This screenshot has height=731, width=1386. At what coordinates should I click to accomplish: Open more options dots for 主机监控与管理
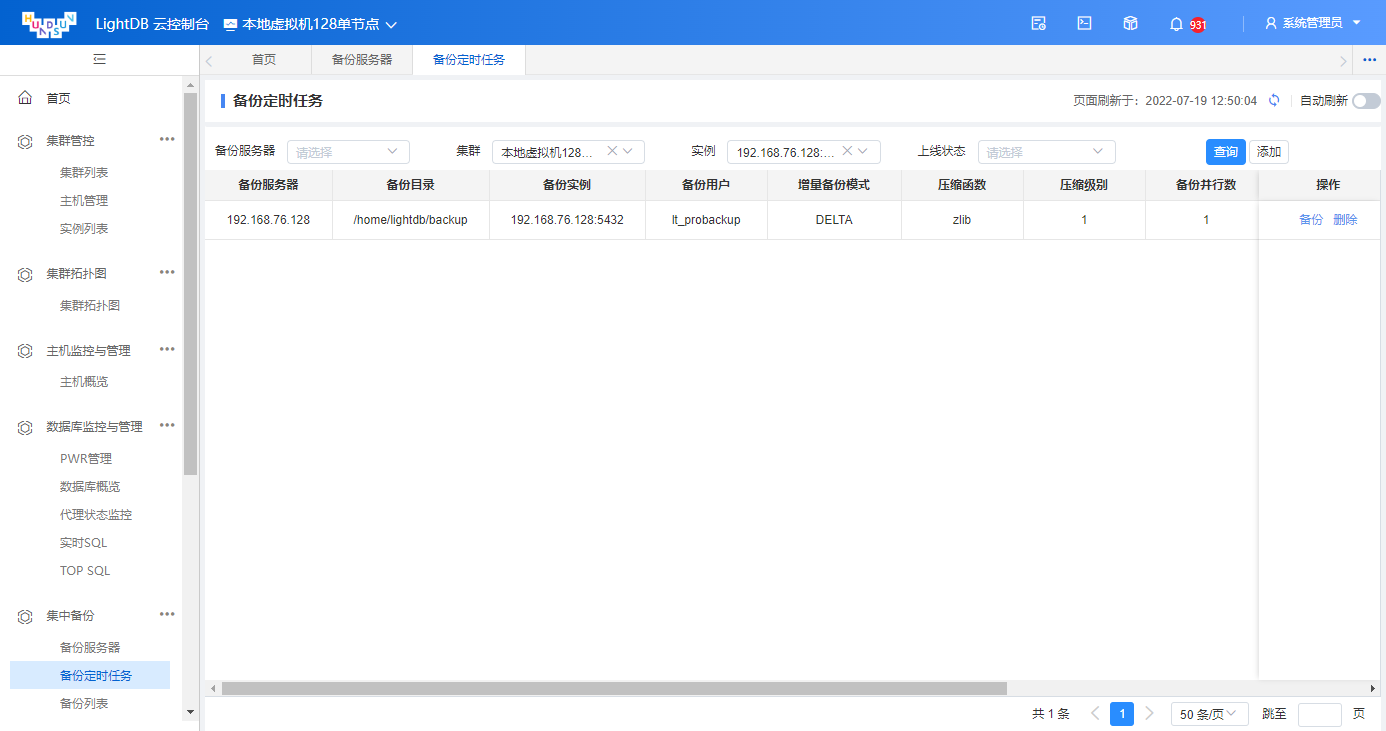point(167,349)
